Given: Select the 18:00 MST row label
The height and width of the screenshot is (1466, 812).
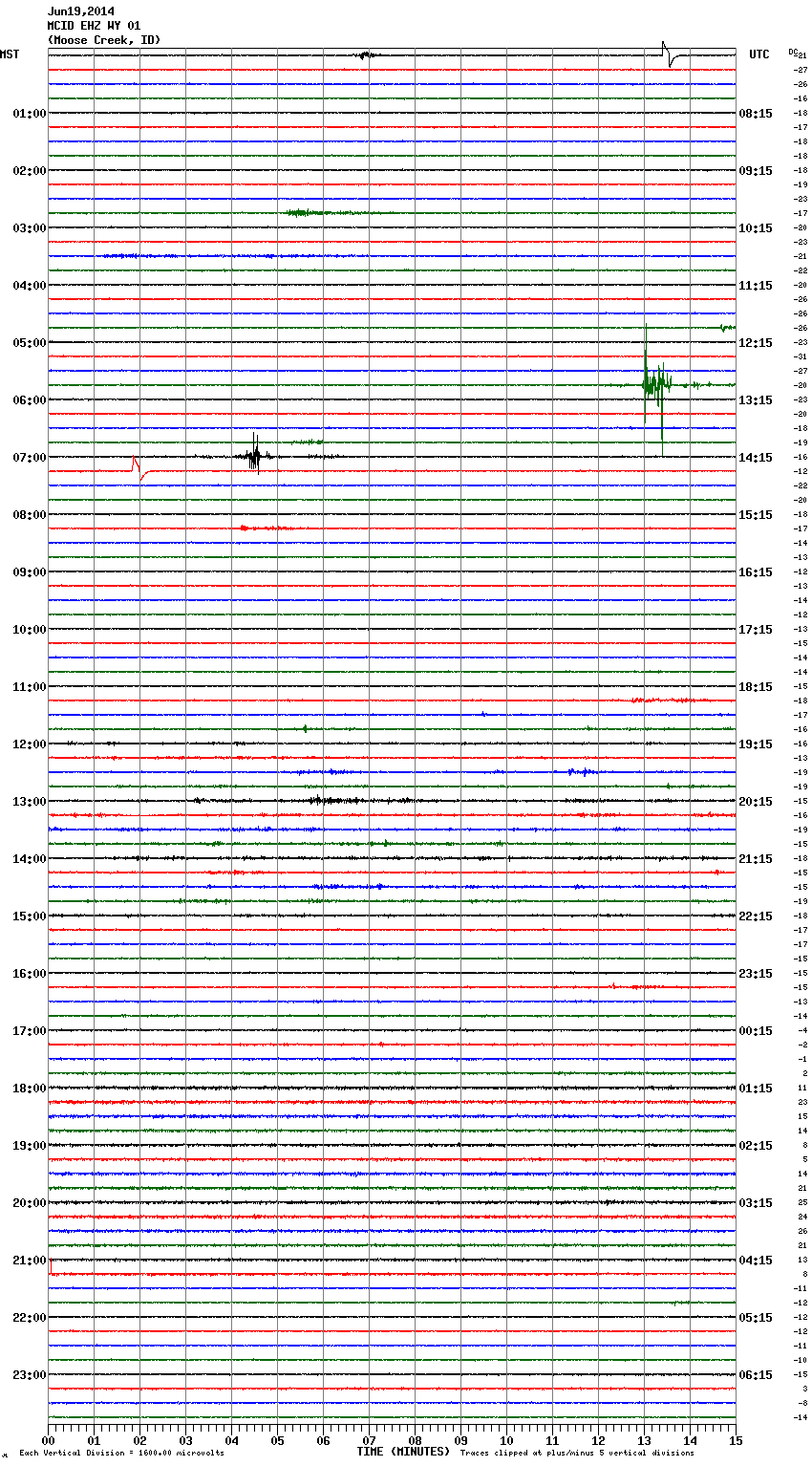Looking at the screenshot, I should tap(30, 1089).
